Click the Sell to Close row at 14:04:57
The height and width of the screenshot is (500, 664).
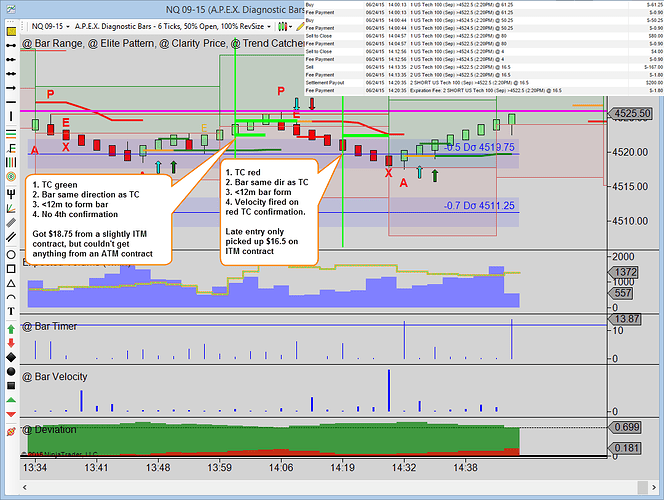coord(484,36)
